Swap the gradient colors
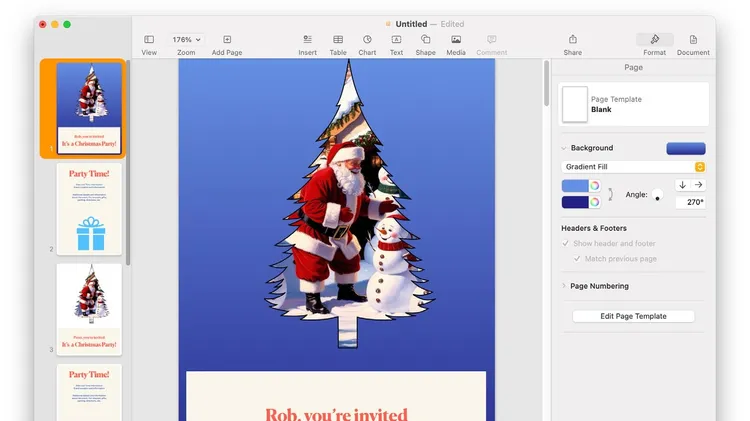 [x=610, y=194]
